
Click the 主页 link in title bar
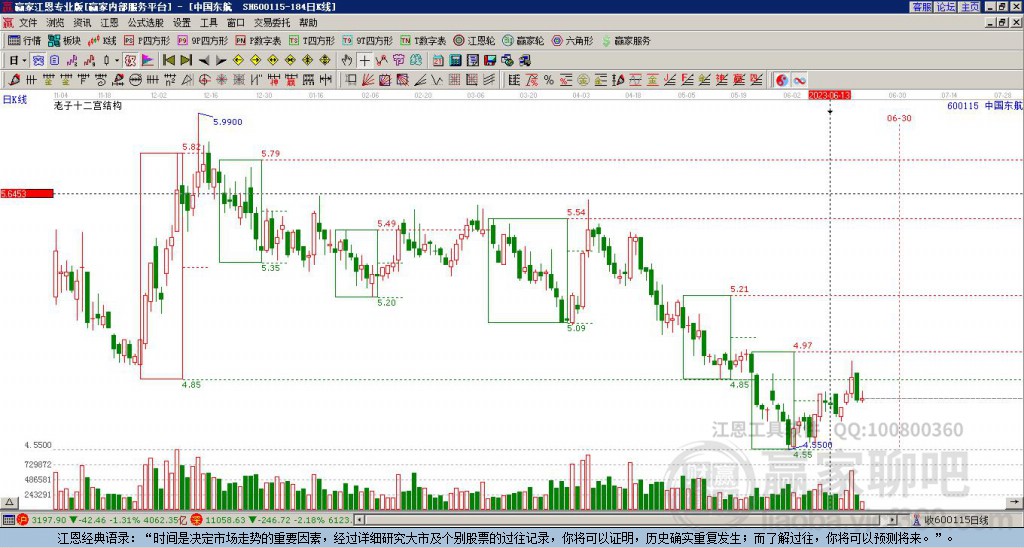pyautogui.click(x=969, y=7)
